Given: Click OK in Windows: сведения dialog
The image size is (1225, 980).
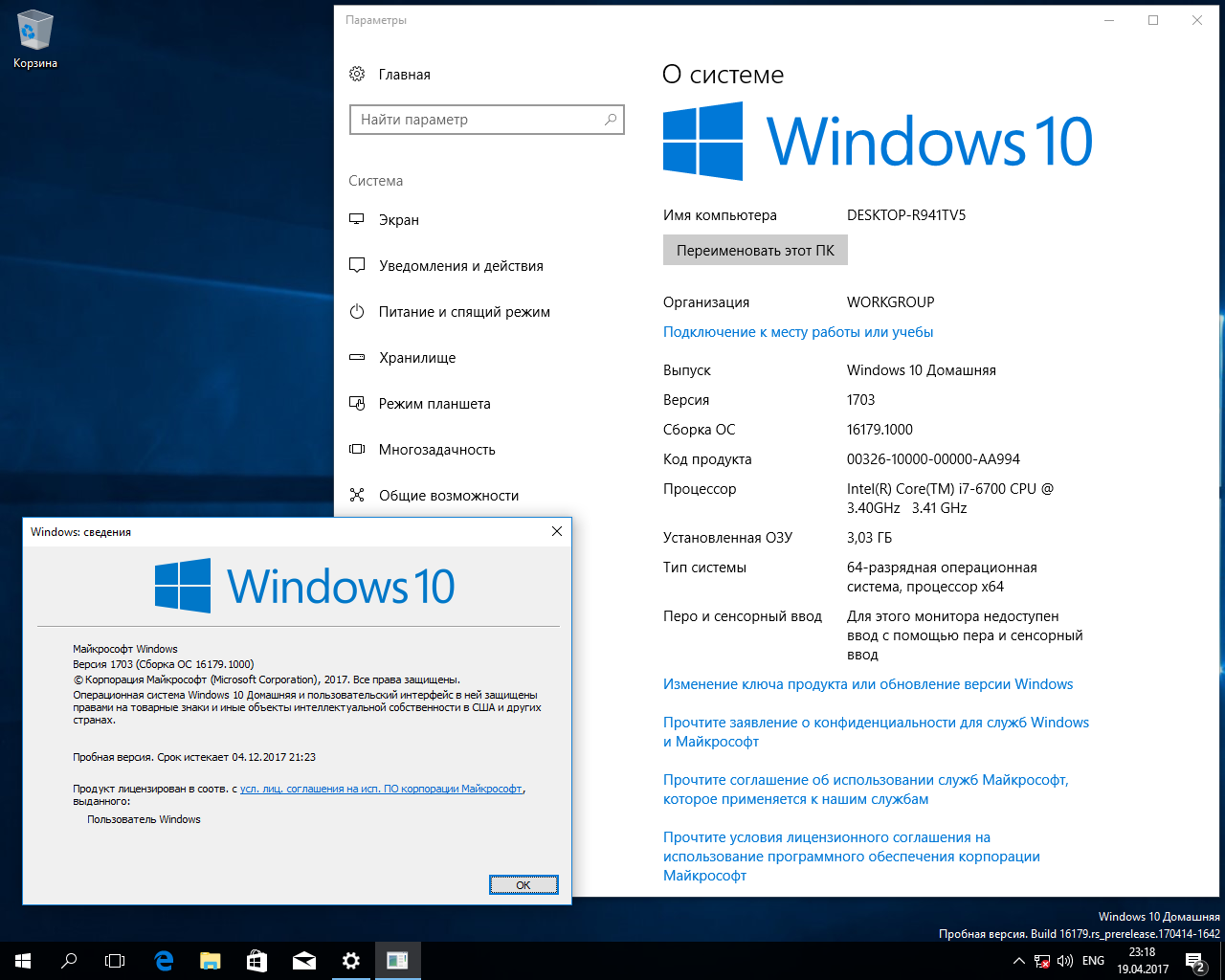Looking at the screenshot, I should (x=523, y=885).
